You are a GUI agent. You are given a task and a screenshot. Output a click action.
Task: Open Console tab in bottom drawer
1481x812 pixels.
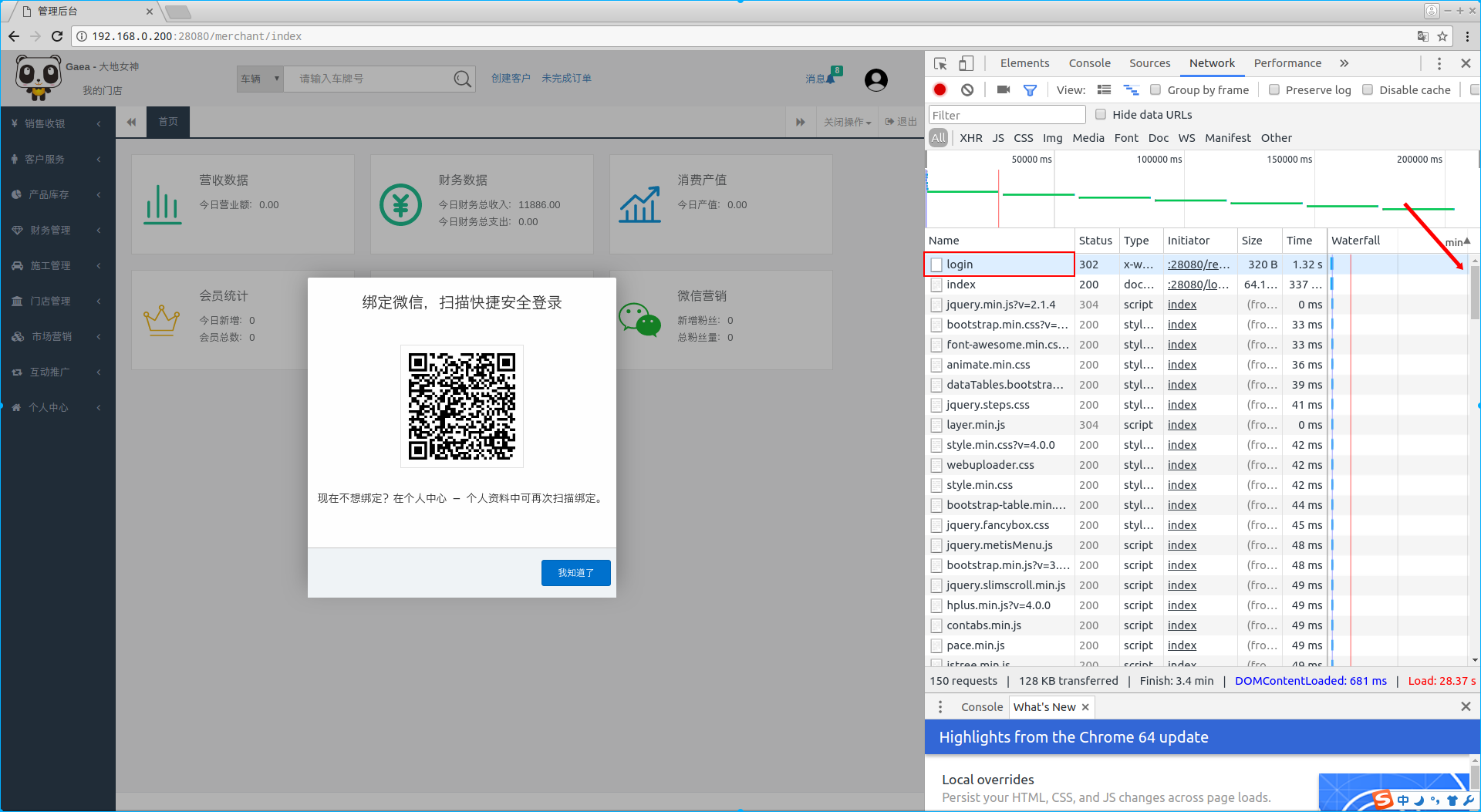pyautogui.click(x=981, y=707)
